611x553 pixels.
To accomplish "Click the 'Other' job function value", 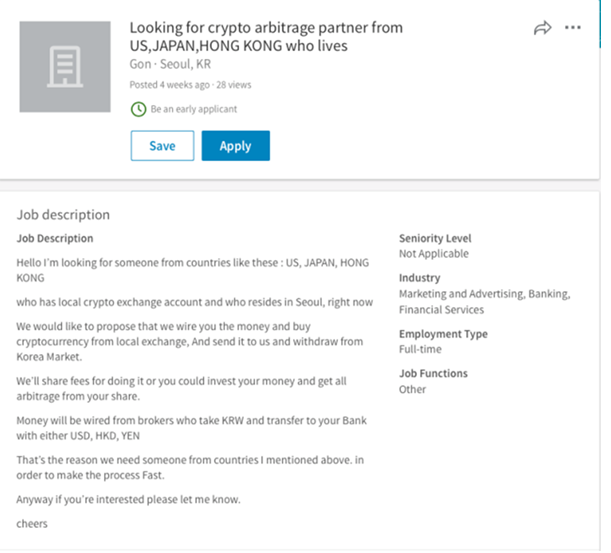I will click(413, 389).
